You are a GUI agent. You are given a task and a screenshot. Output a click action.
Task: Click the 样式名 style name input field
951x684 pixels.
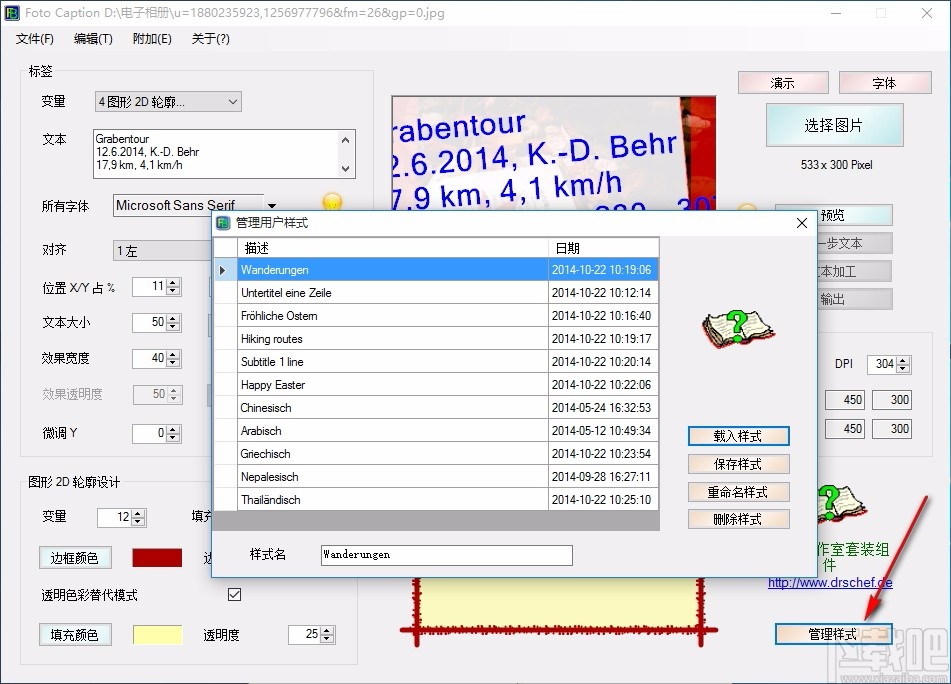click(446, 555)
